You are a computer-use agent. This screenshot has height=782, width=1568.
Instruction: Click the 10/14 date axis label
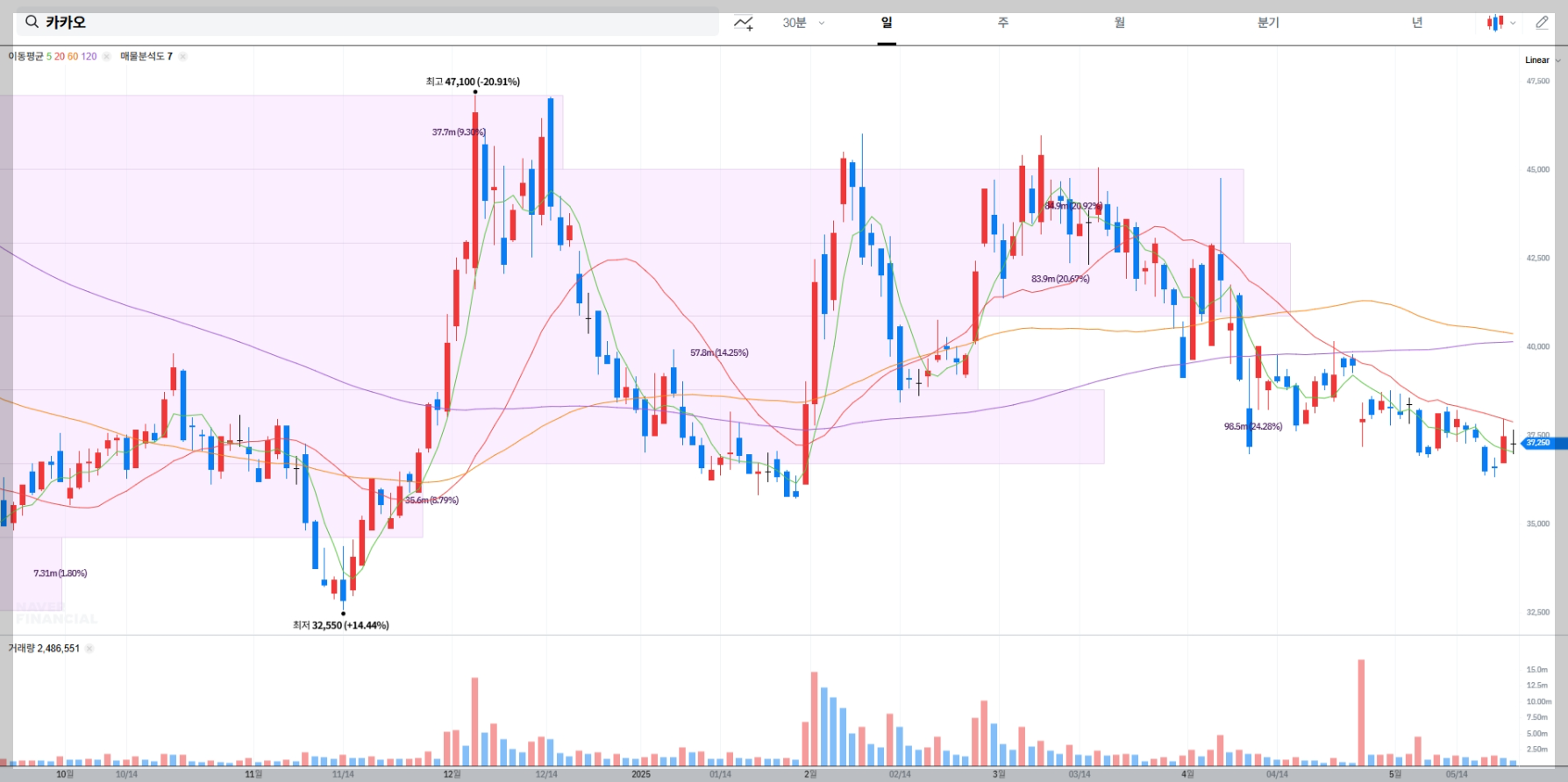(x=126, y=774)
